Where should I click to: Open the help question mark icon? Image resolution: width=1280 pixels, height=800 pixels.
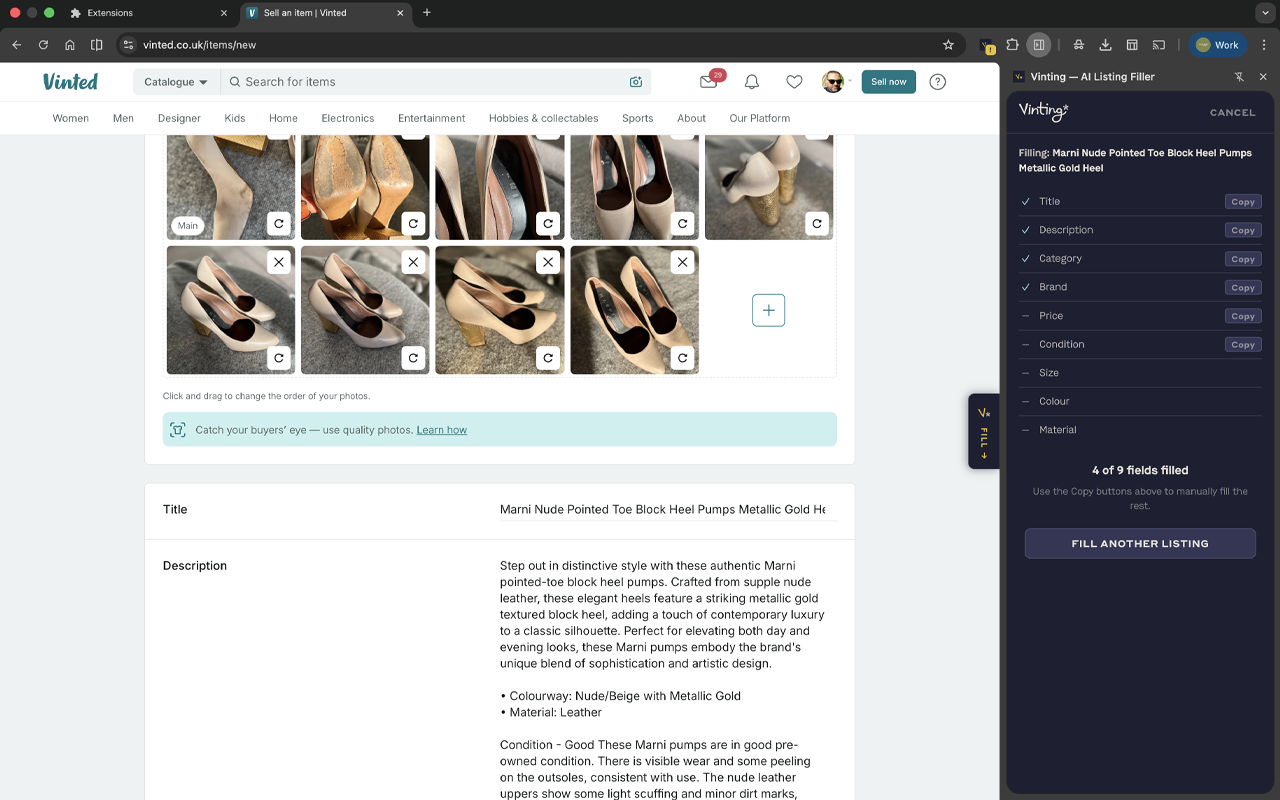[x=937, y=82]
